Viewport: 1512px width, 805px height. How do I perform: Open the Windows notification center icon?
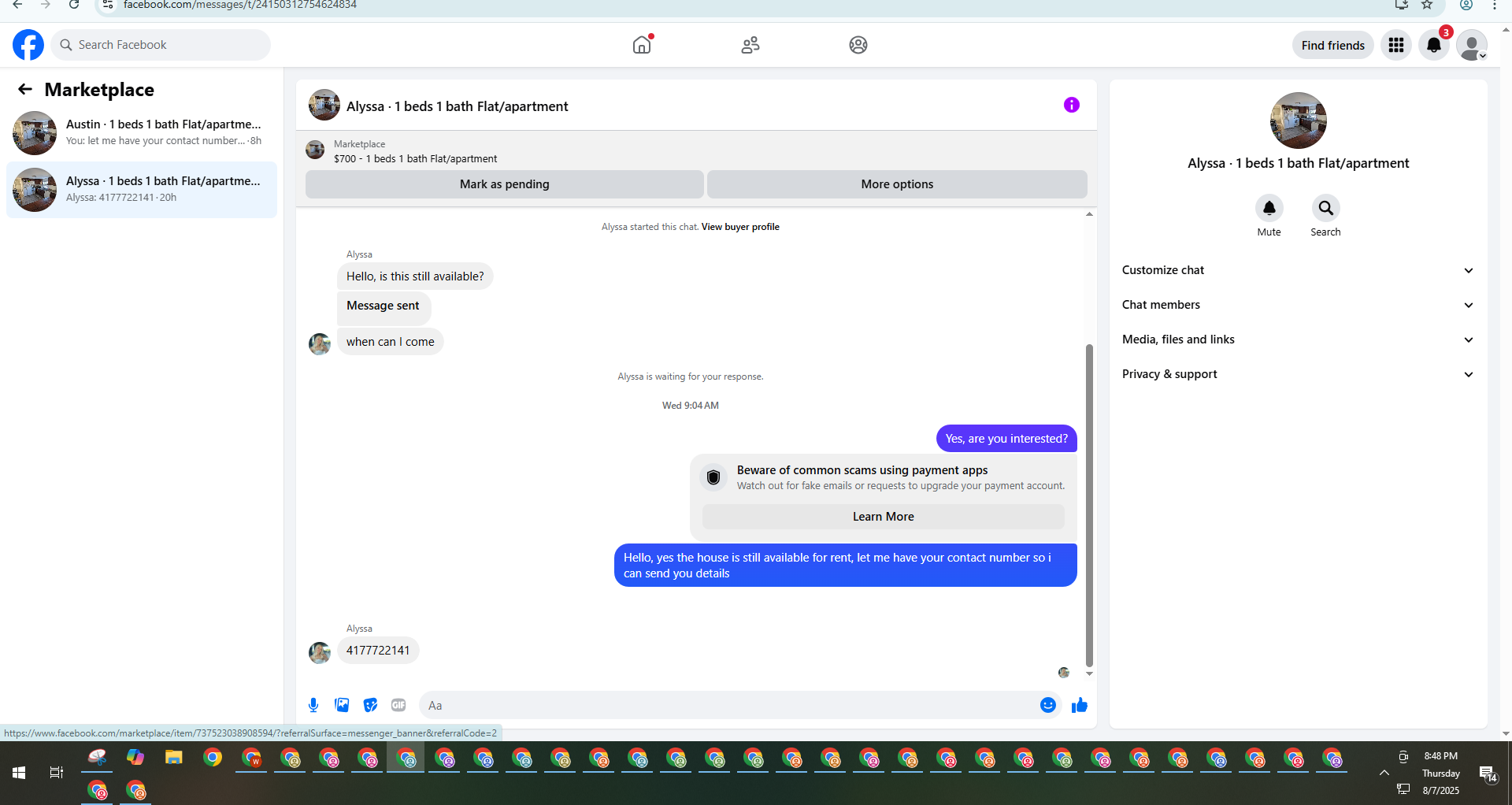(x=1488, y=773)
